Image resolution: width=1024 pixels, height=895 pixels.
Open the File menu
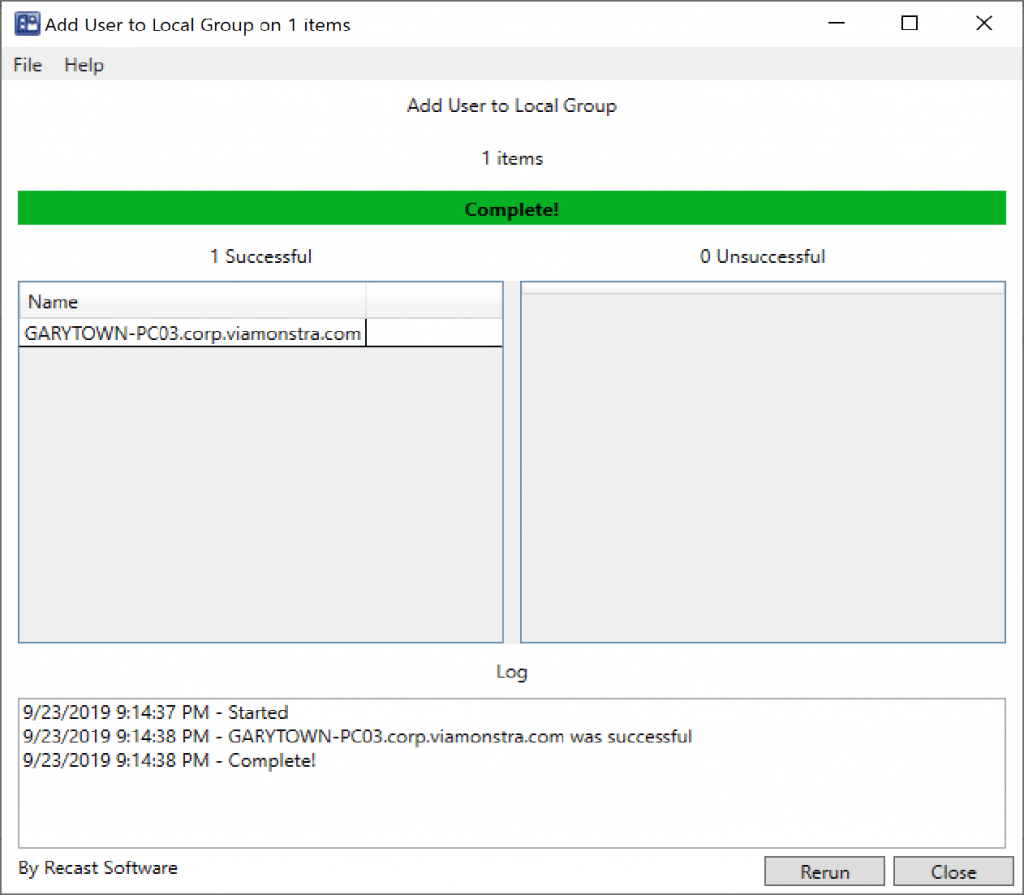[28, 65]
